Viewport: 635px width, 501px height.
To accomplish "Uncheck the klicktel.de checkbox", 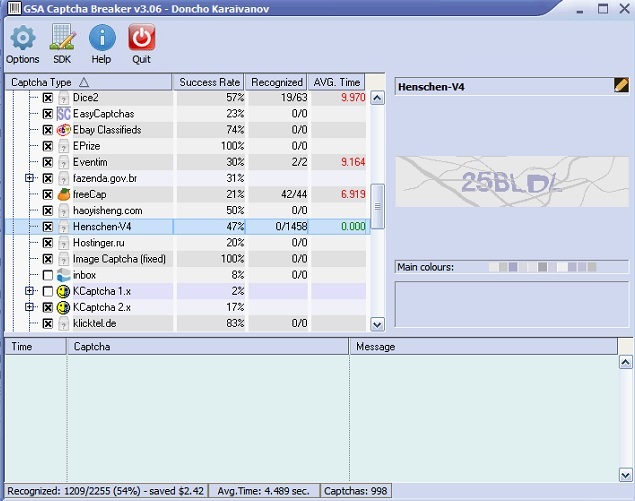I will 48,324.
